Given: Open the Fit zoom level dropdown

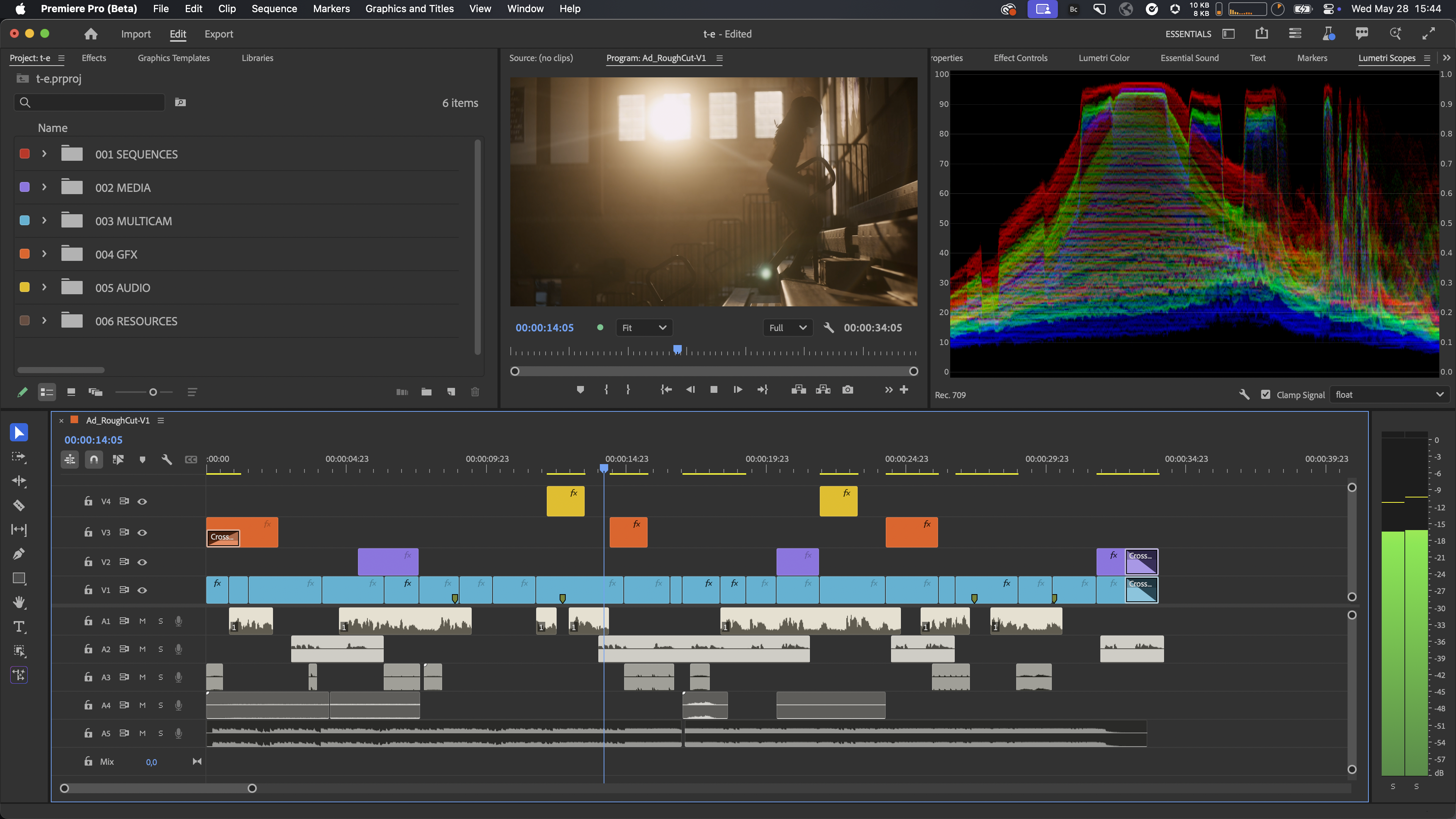Looking at the screenshot, I should 644,328.
